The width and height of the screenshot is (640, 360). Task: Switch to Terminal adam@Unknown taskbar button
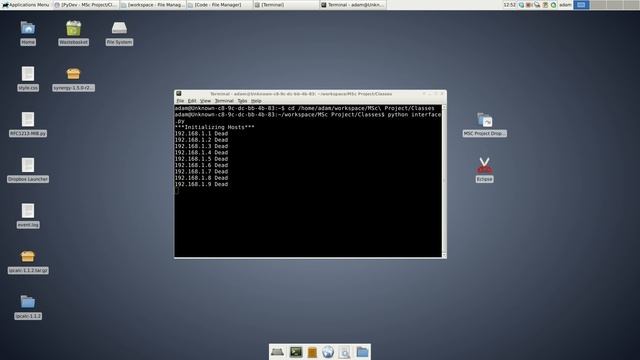click(353, 5)
